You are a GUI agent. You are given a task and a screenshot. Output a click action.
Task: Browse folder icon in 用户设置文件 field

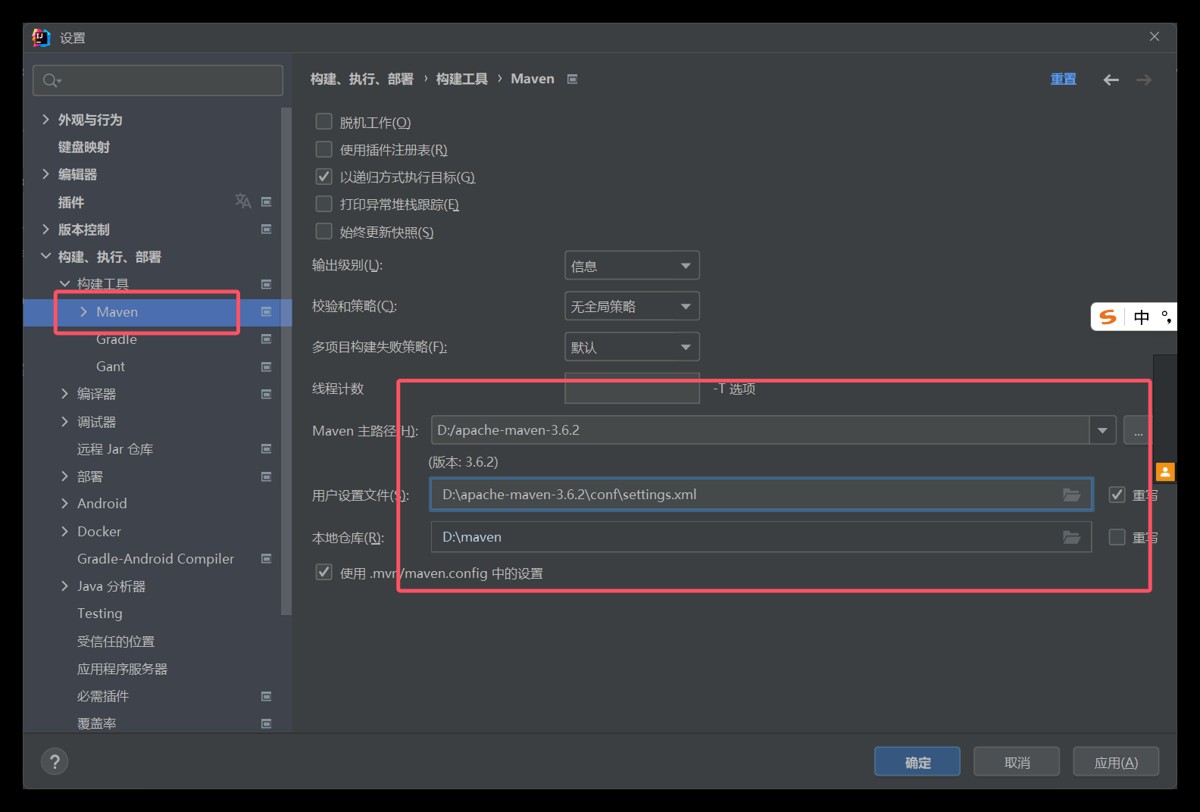pos(1071,495)
